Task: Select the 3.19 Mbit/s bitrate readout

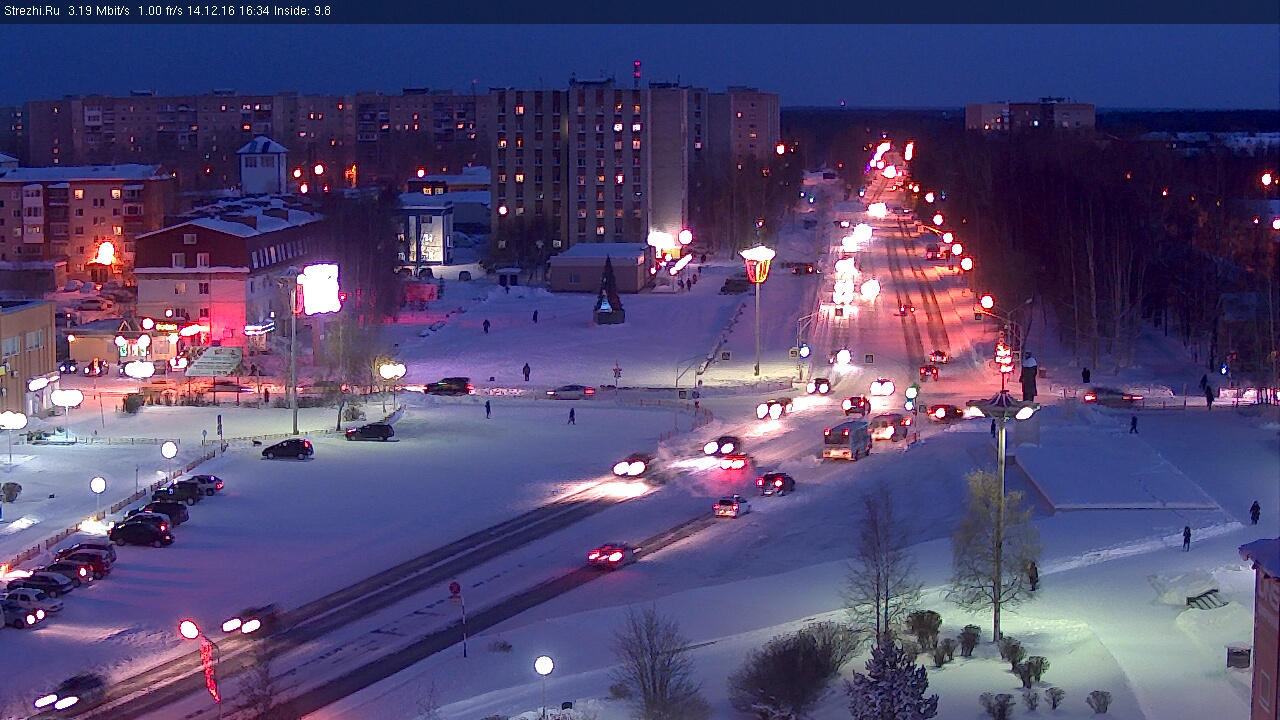Action: (x=99, y=11)
